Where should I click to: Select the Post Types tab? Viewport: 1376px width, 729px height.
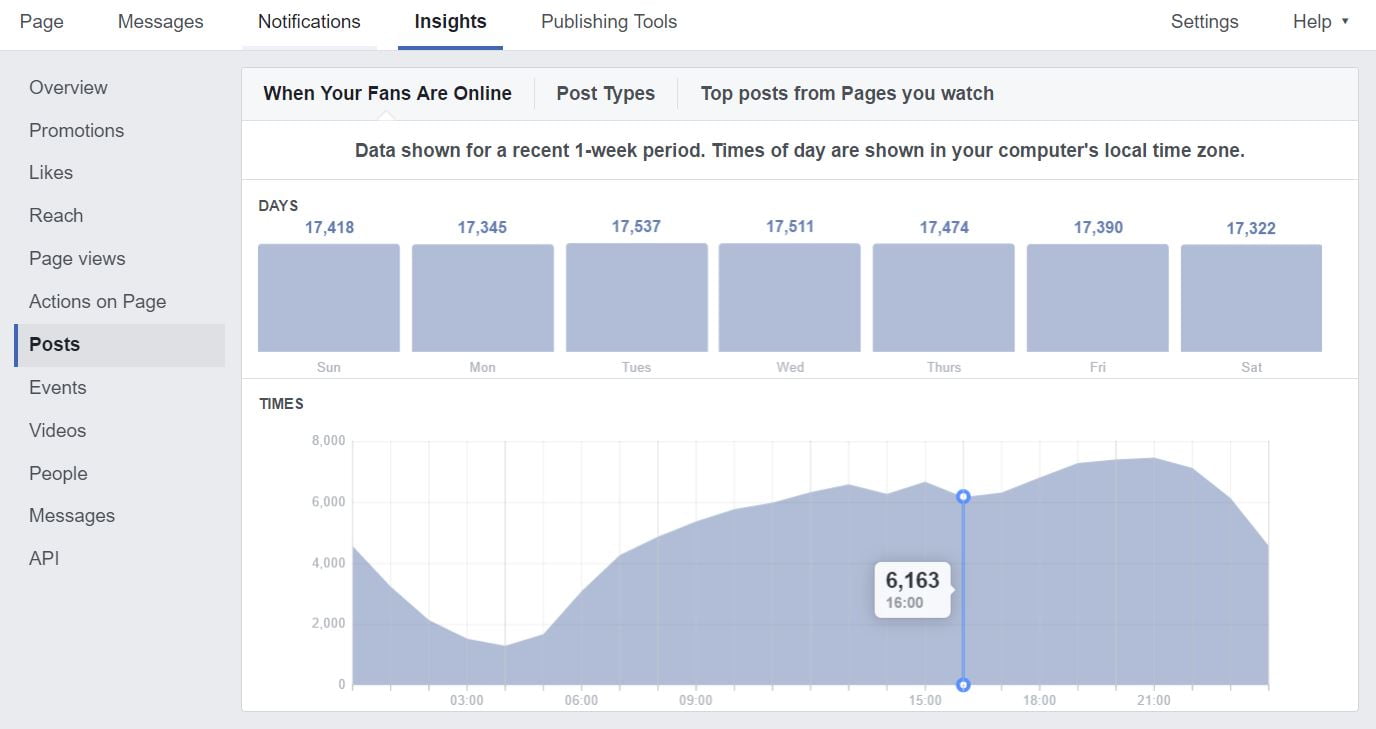[x=605, y=94]
